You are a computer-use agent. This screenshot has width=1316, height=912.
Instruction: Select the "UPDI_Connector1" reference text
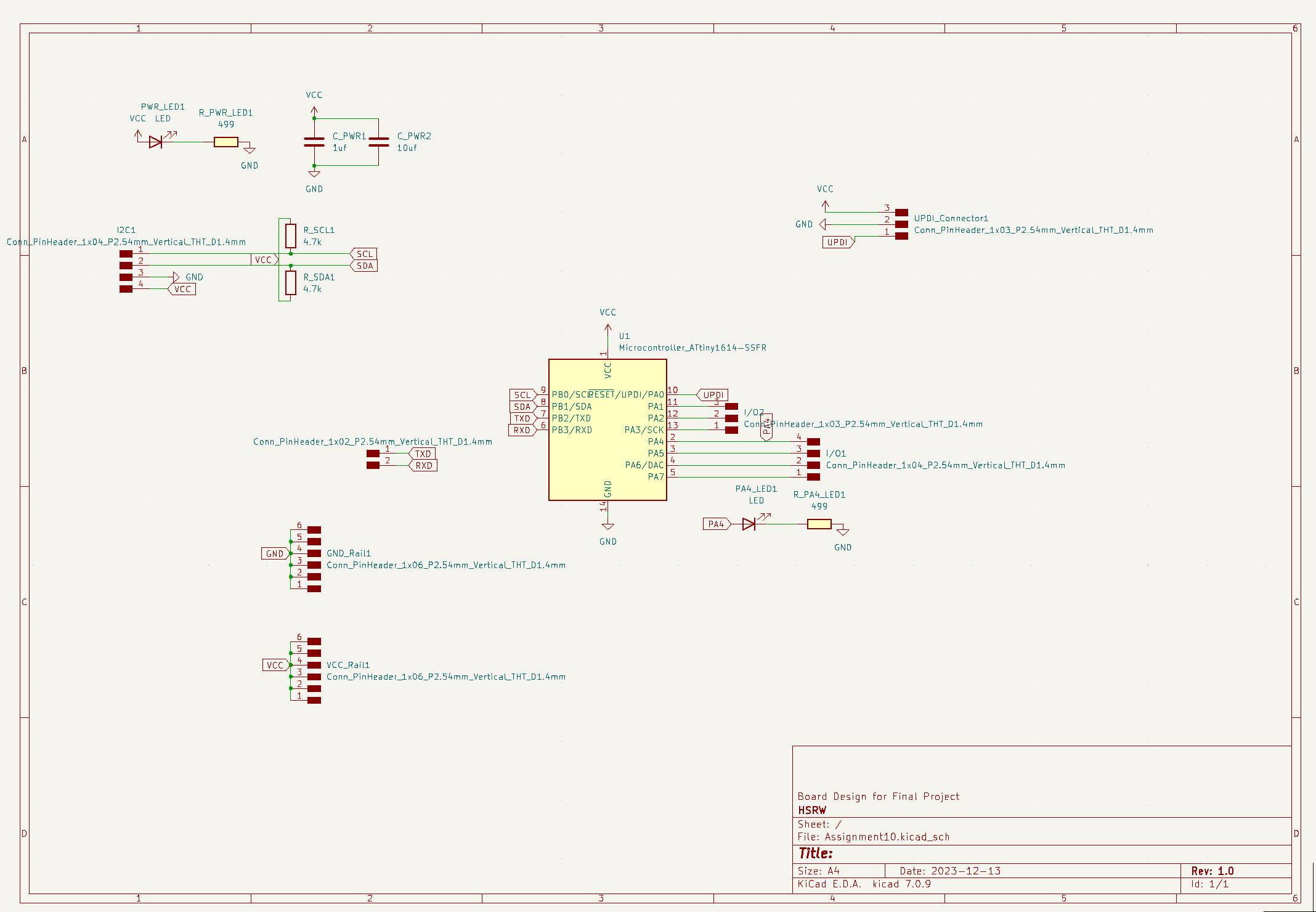pyautogui.click(x=951, y=218)
